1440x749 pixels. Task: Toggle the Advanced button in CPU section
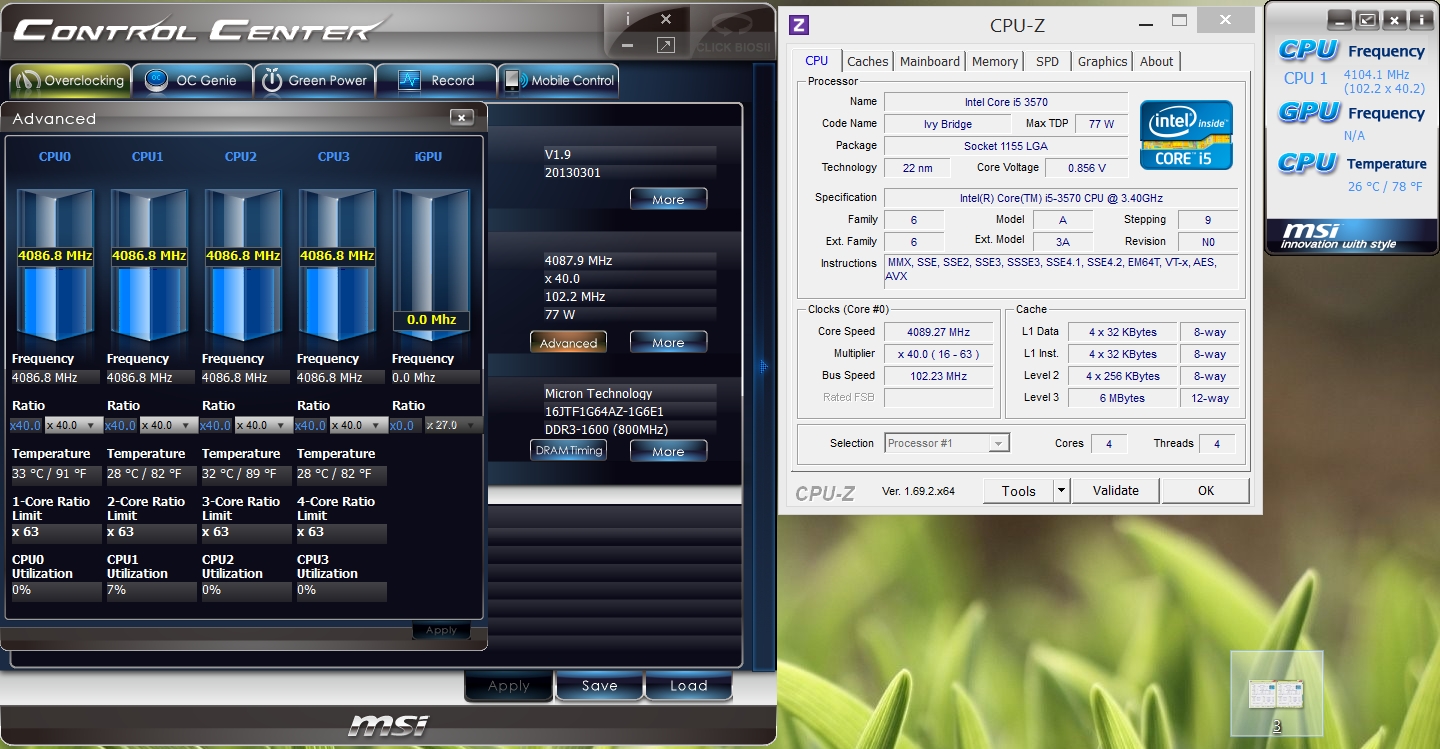568,342
